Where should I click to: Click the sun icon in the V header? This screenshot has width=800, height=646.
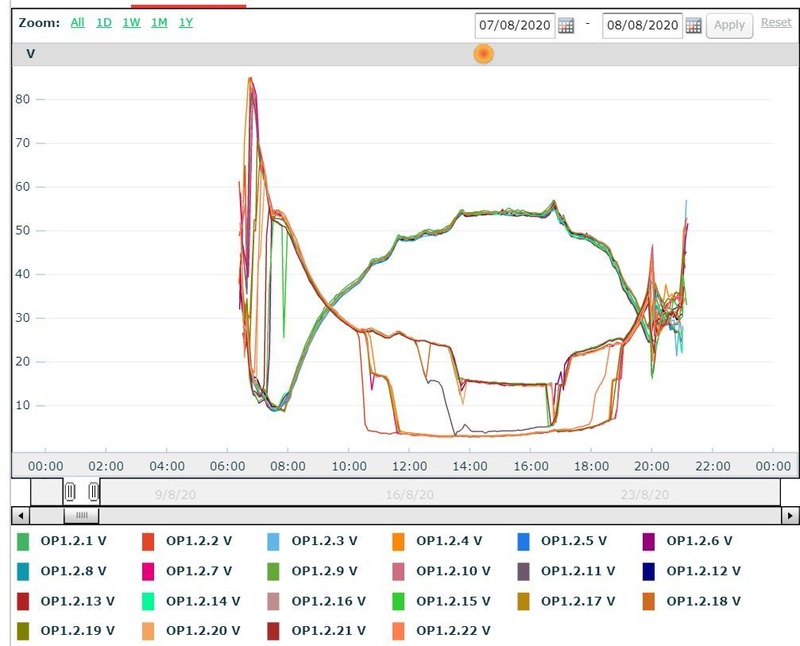coord(484,54)
